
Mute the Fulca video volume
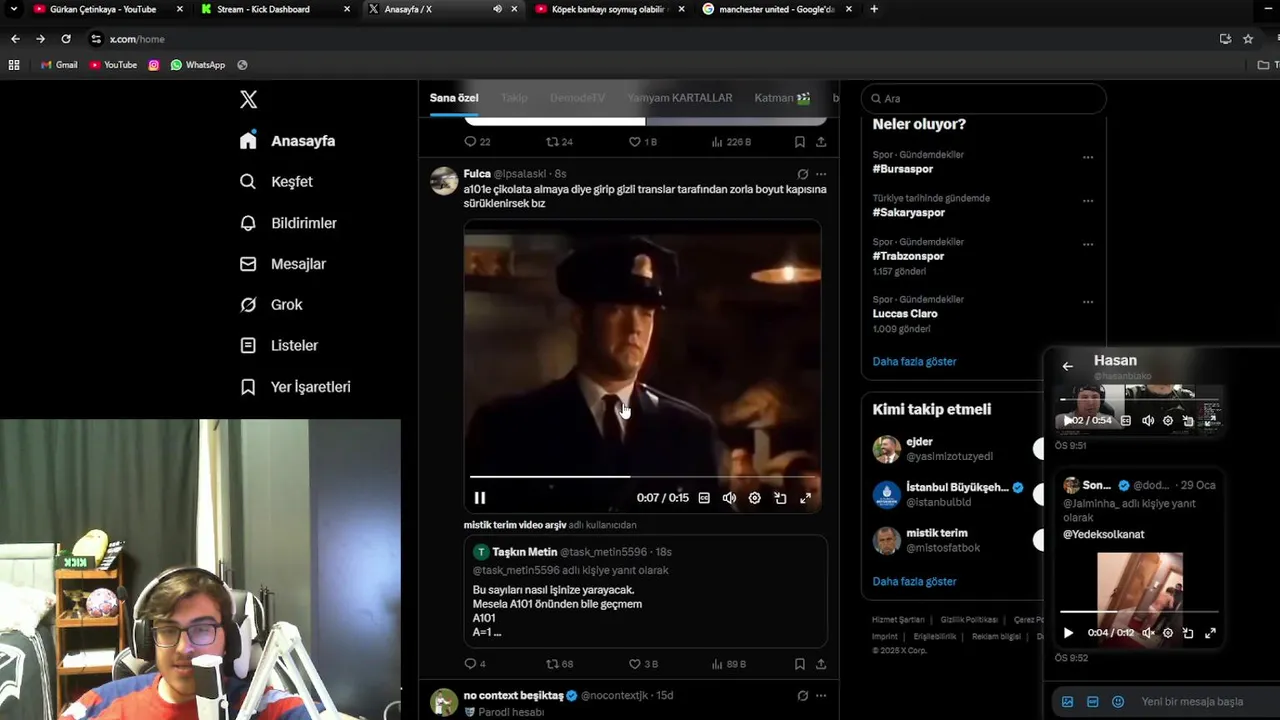[729, 498]
